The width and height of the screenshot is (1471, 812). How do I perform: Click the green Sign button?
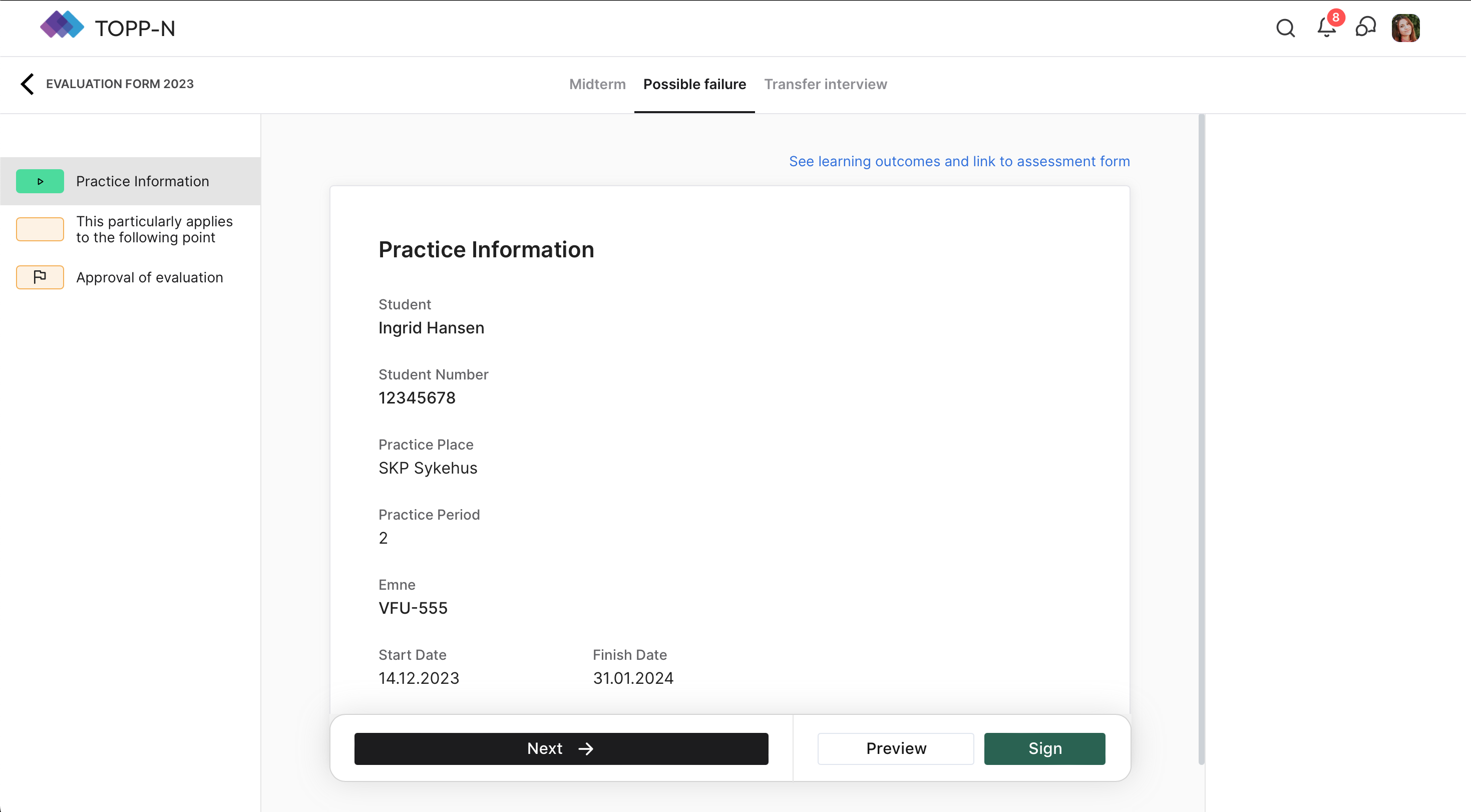pos(1044,748)
